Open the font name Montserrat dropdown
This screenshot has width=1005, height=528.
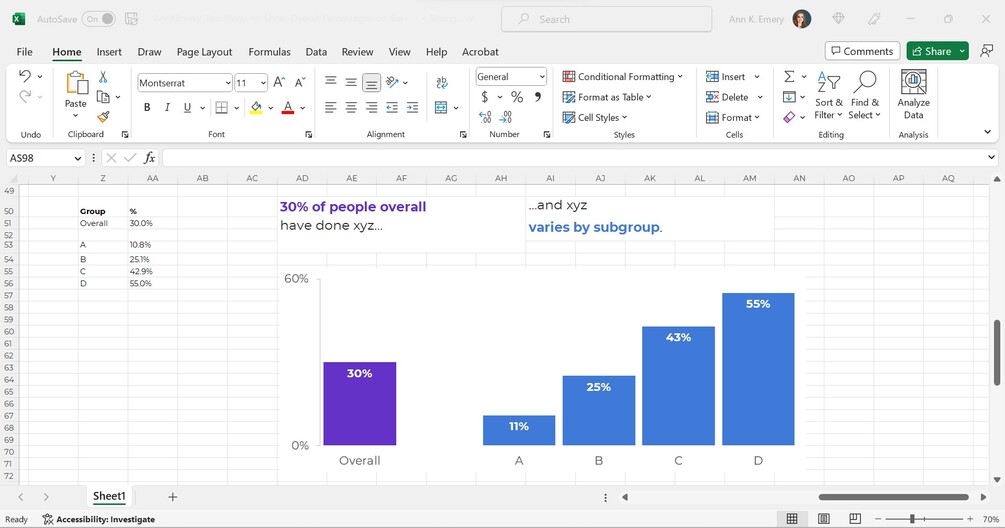coord(228,83)
